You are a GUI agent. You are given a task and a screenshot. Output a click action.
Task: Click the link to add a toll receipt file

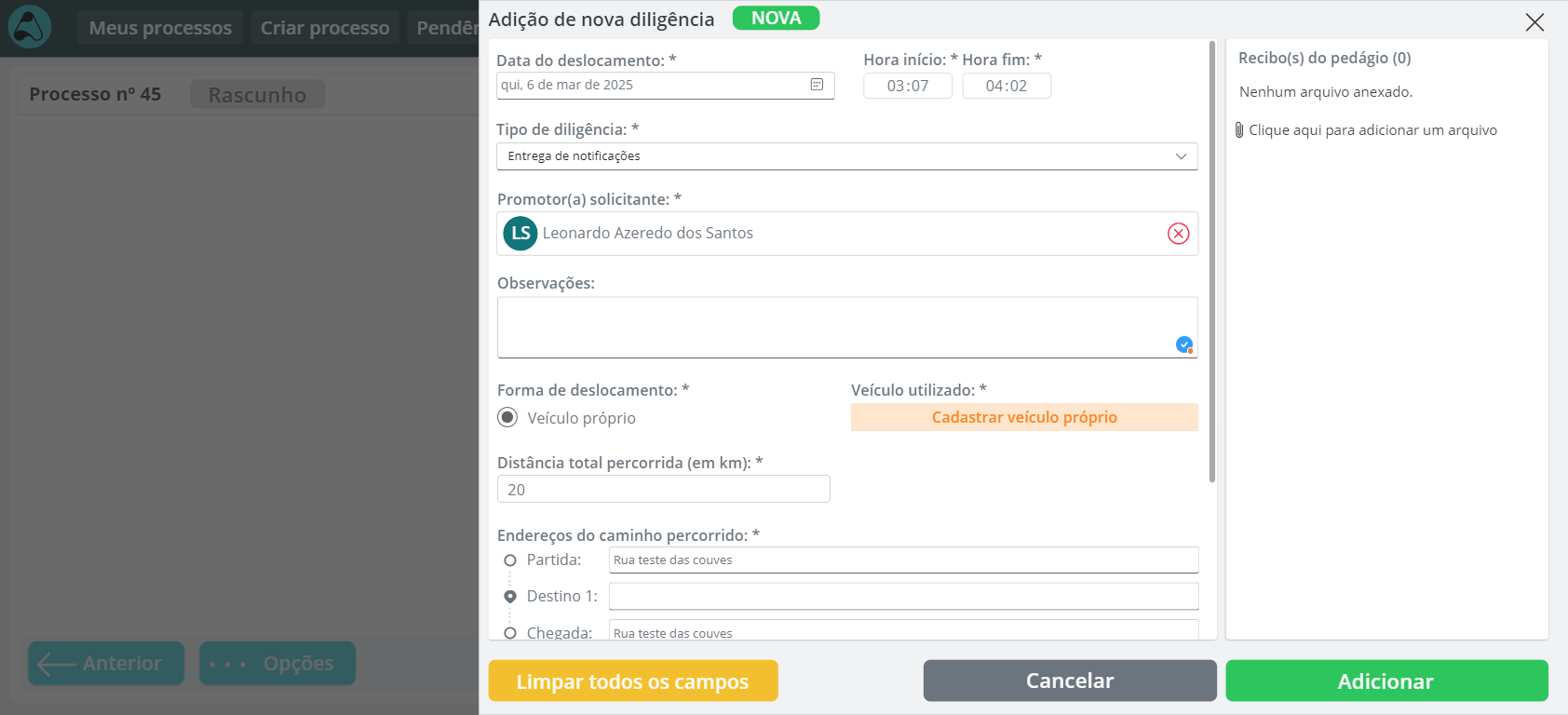pos(1372,130)
